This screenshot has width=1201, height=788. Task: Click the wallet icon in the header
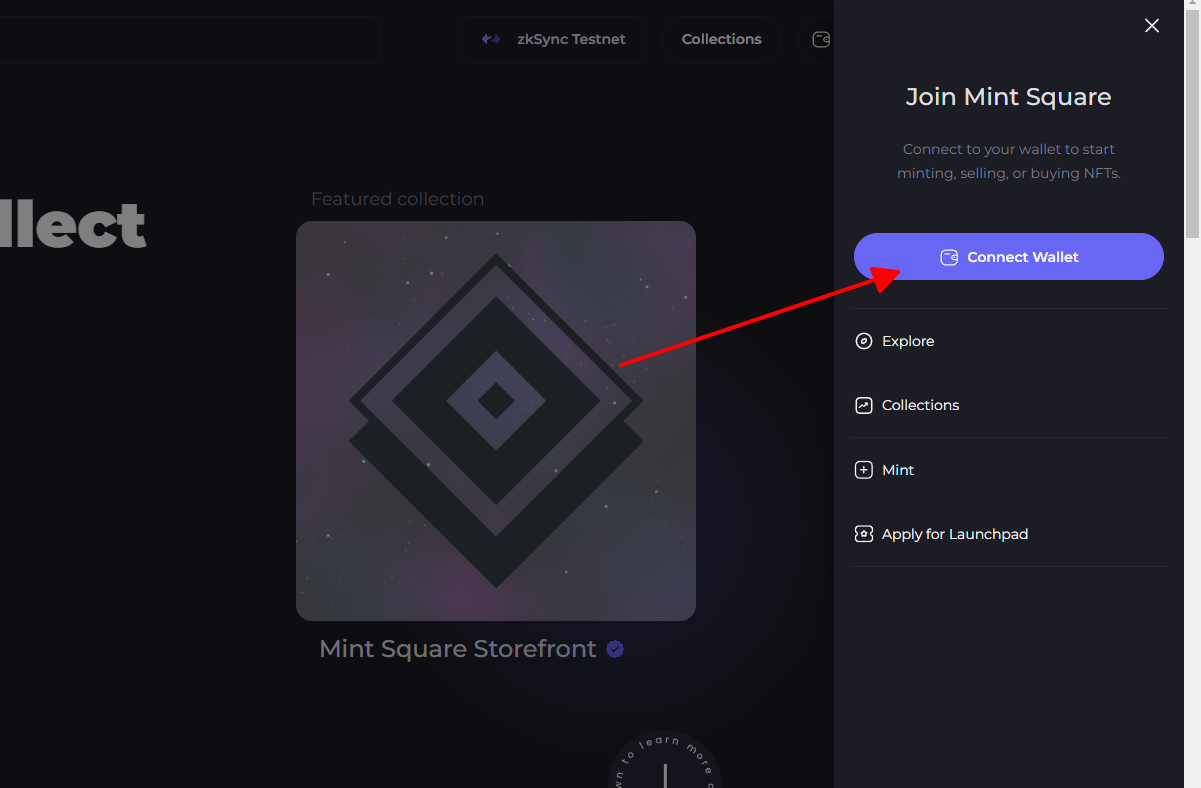[821, 40]
